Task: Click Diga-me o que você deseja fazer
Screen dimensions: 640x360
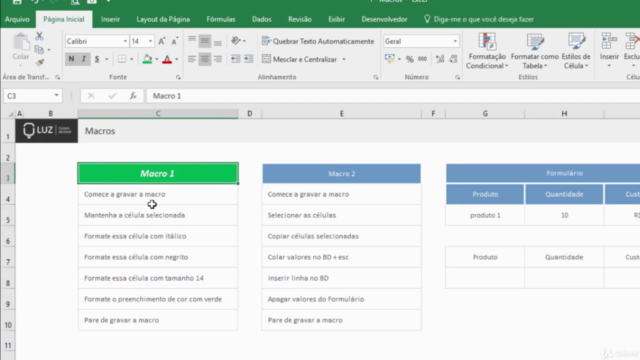Action: [479, 19]
